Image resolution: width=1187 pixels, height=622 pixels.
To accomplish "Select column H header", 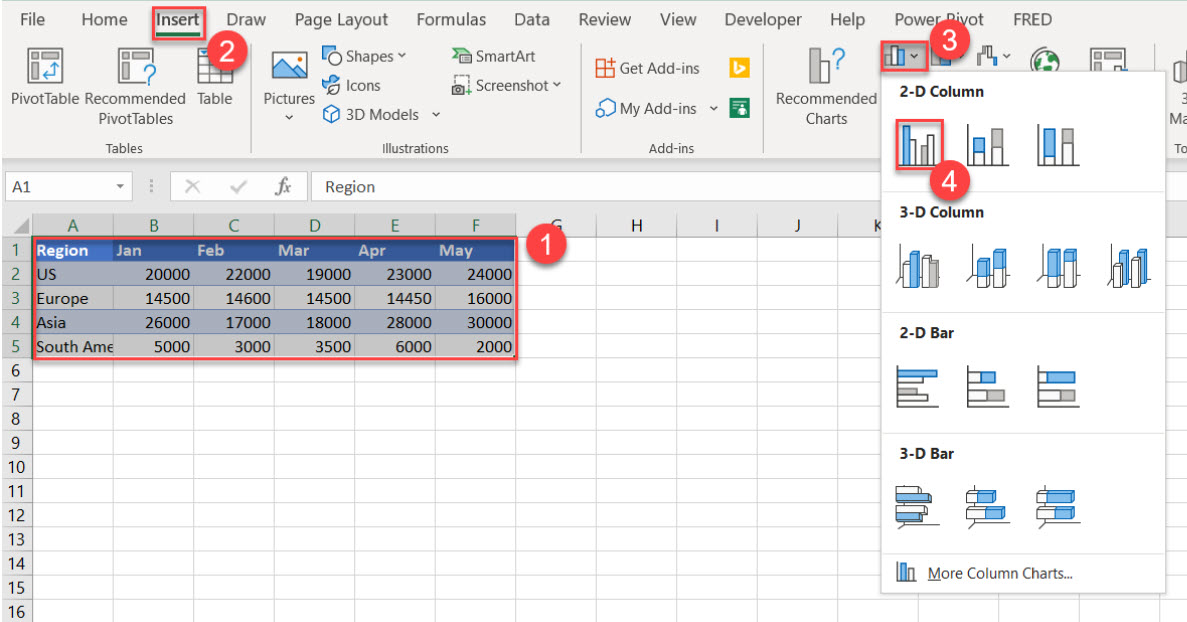I will [x=637, y=225].
